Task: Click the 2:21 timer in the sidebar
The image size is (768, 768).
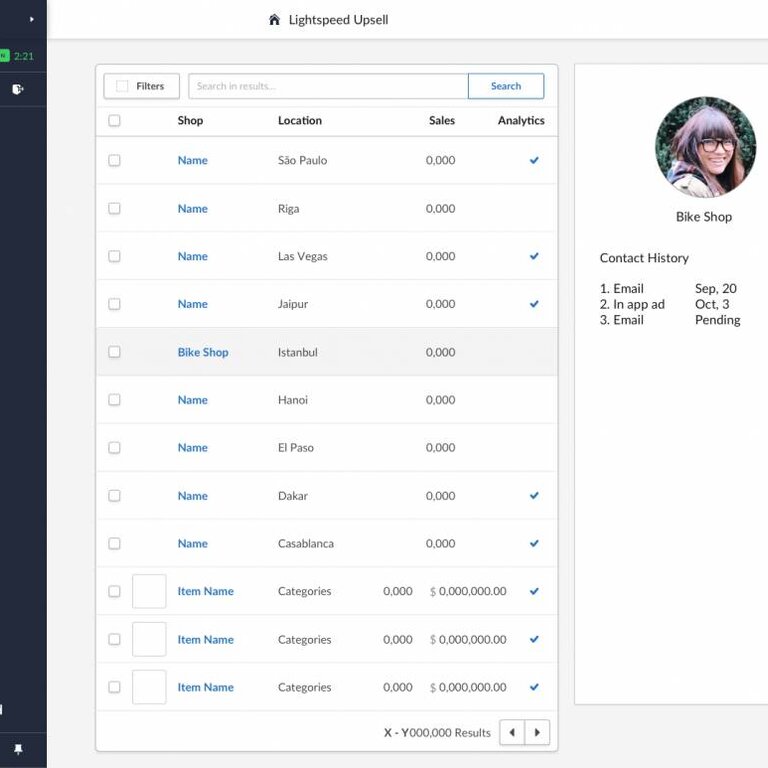Action: pos(23,56)
